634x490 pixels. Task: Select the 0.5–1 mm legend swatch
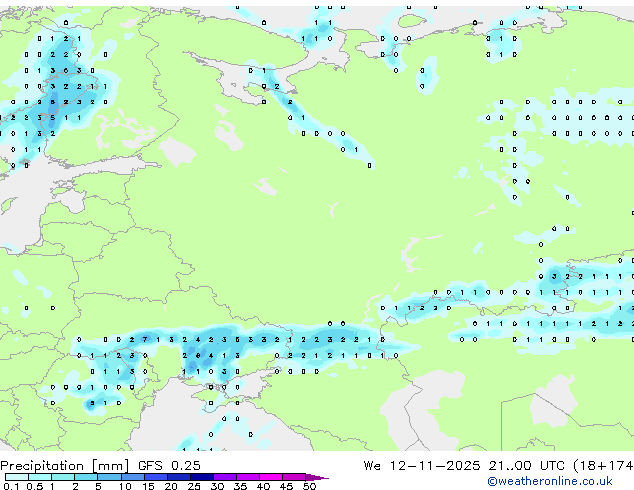(x=40, y=477)
